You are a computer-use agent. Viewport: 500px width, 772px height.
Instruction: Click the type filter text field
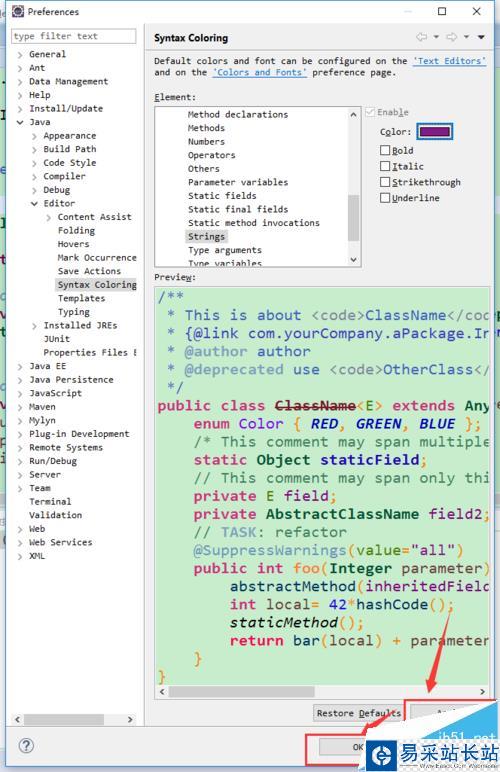[x=73, y=36]
